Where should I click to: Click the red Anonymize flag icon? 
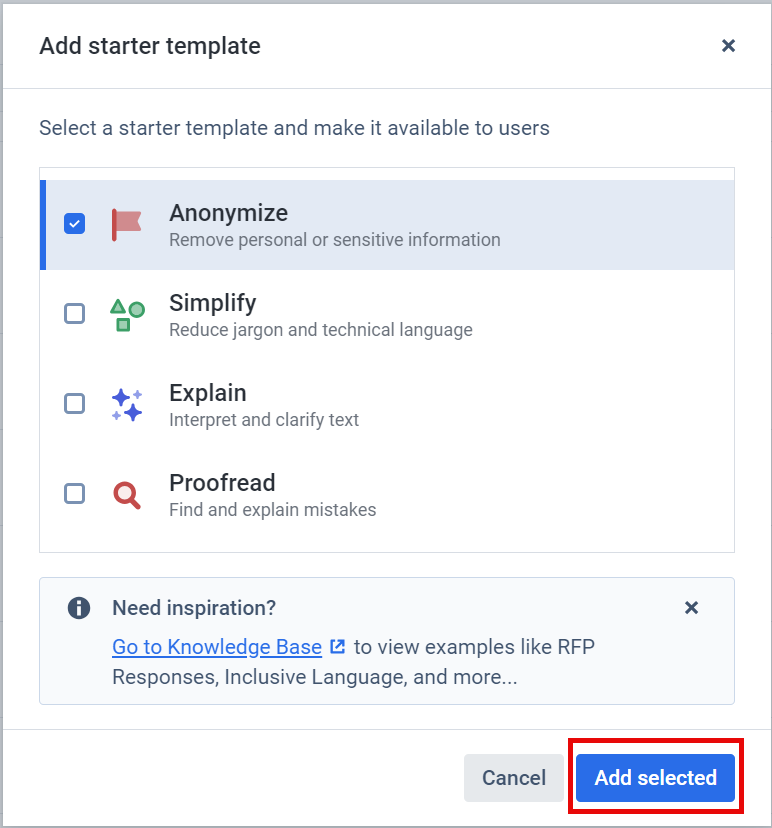pos(127,224)
